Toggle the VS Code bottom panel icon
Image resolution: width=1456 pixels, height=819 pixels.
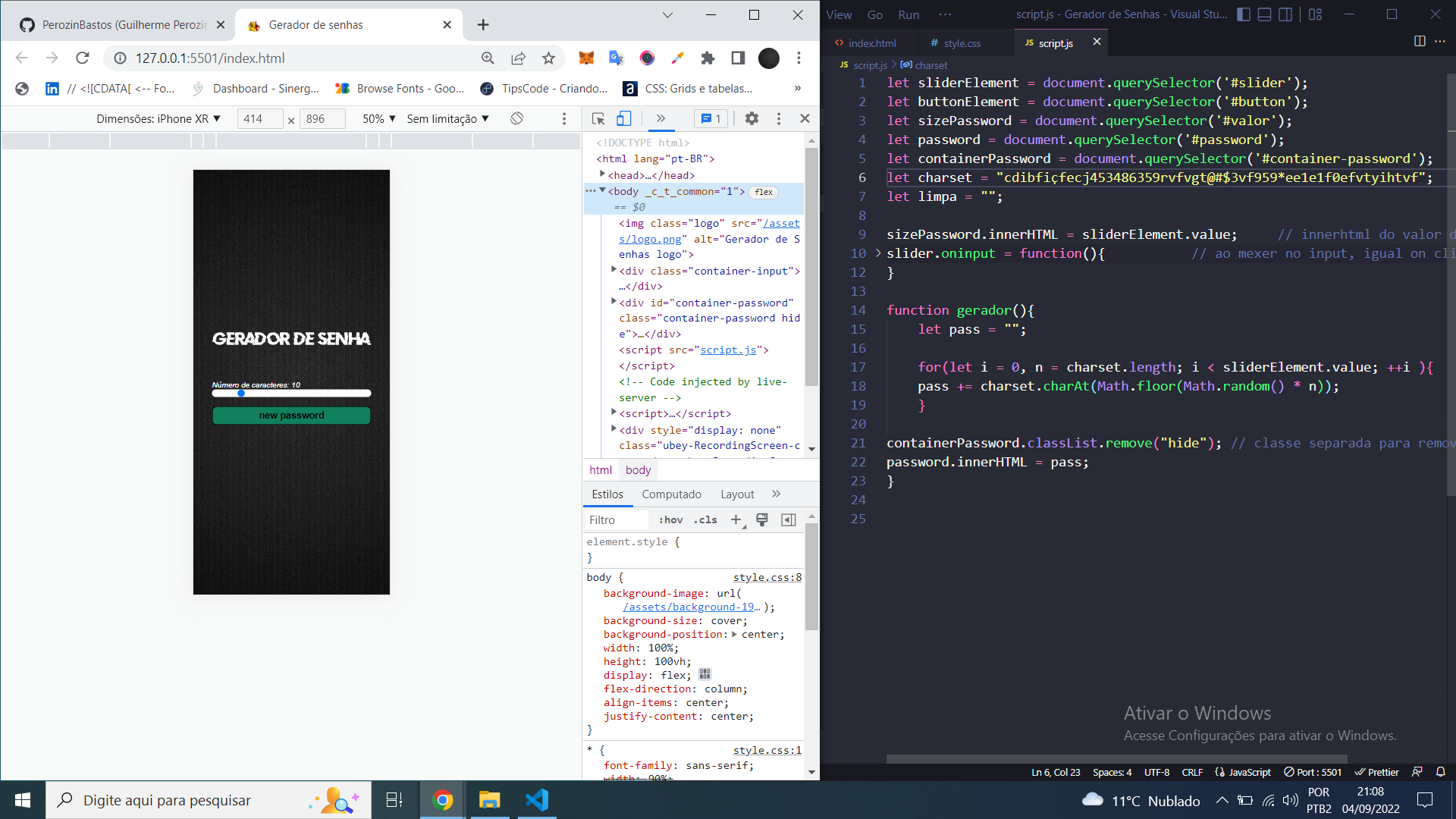(x=1264, y=14)
